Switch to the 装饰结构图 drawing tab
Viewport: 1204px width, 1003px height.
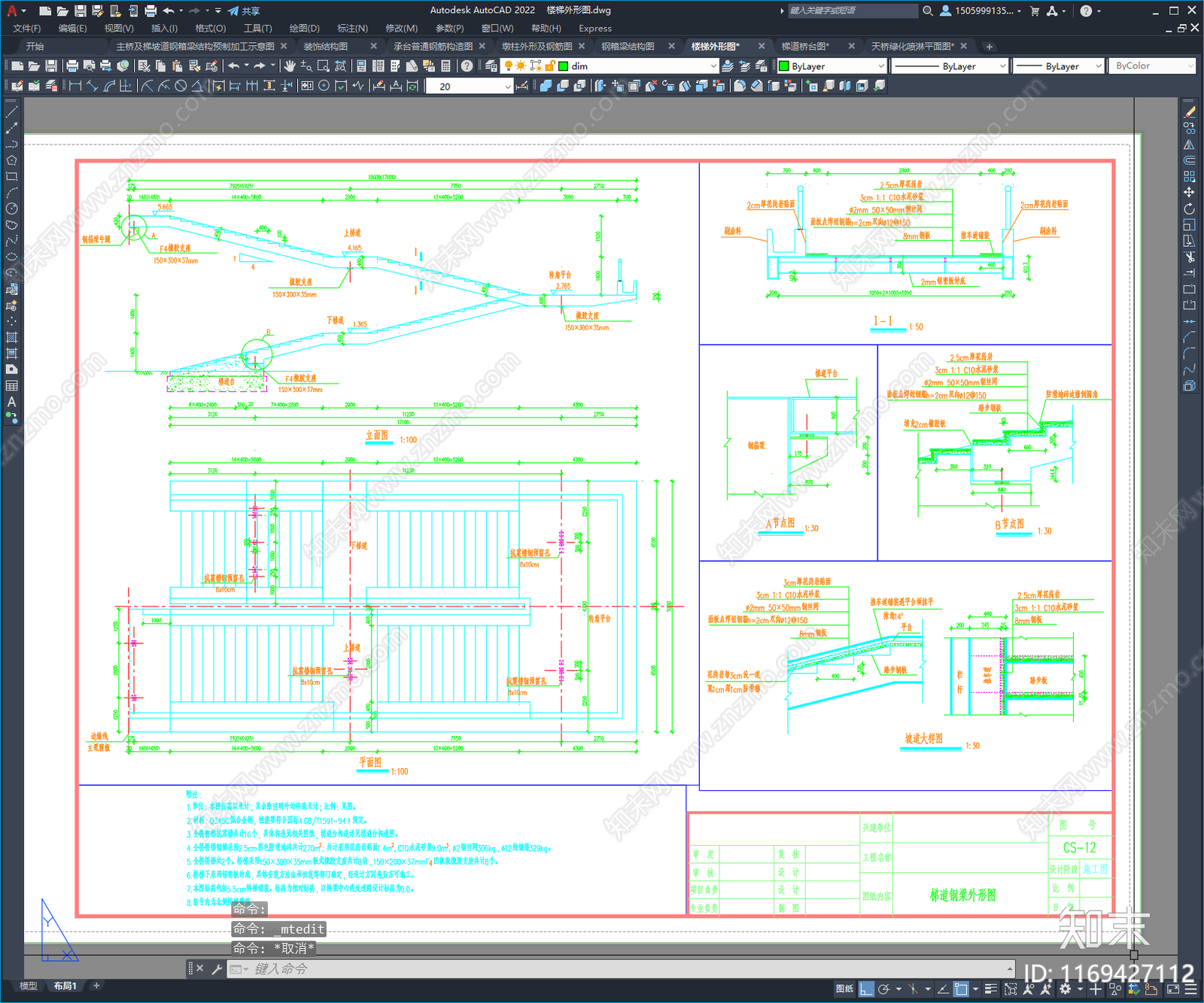tap(325, 47)
